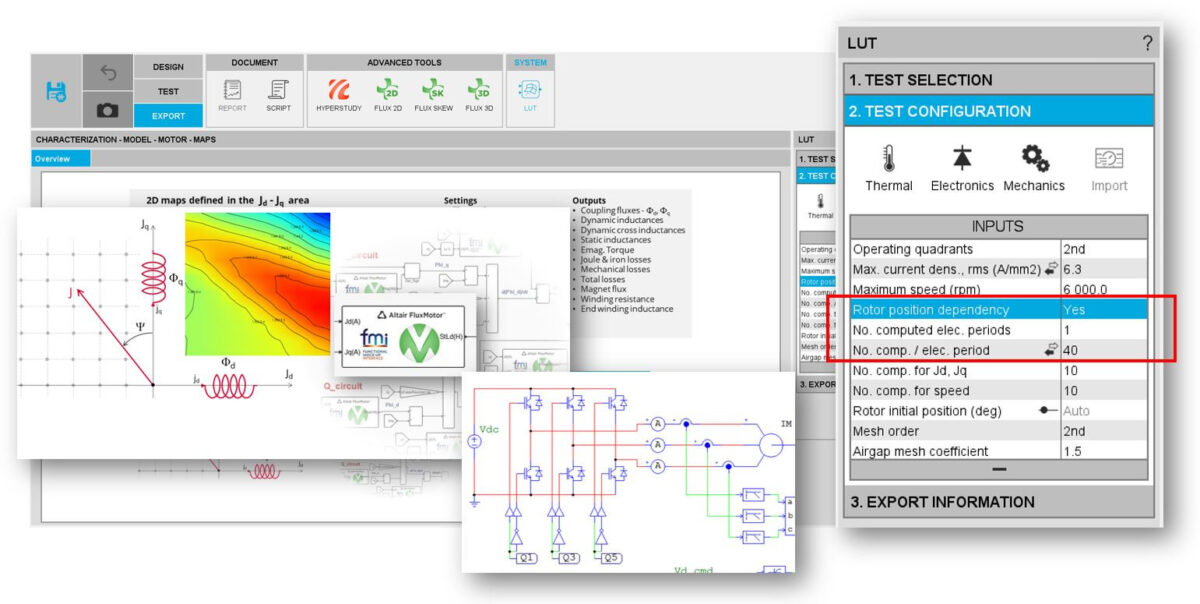
Task: Click the save project icon
Action: (x=56, y=91)
